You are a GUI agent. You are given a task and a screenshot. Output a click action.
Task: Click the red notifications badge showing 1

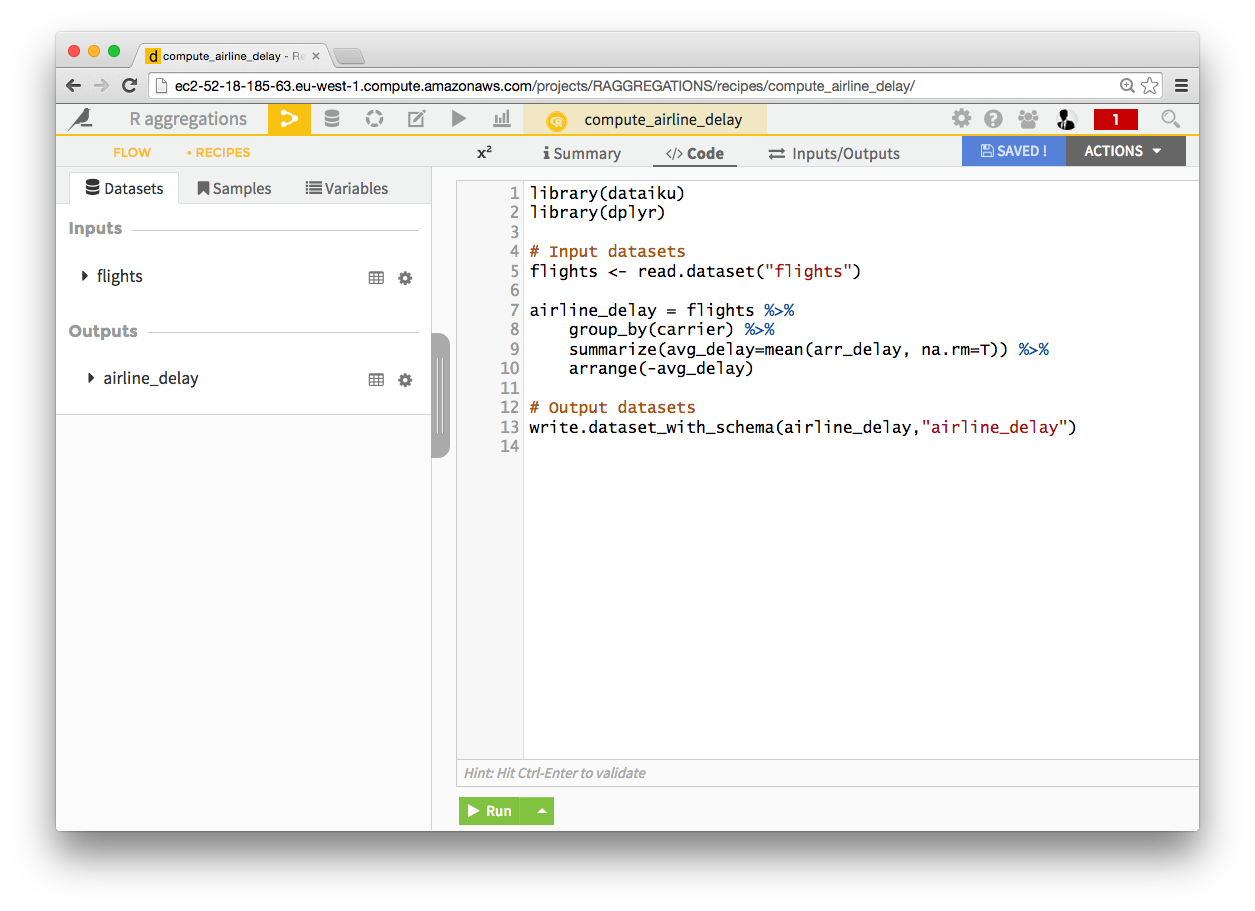click(1118, 118)
